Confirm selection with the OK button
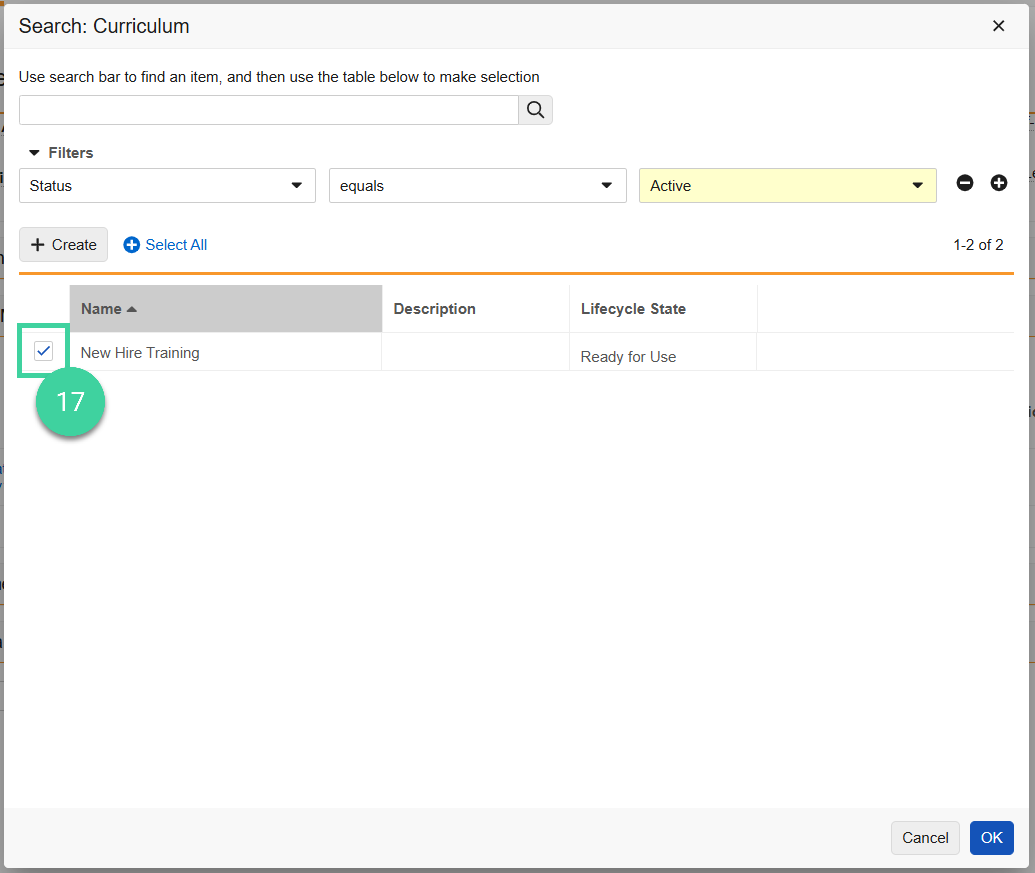Screen dimensions: 1035x873 (991, 838)
